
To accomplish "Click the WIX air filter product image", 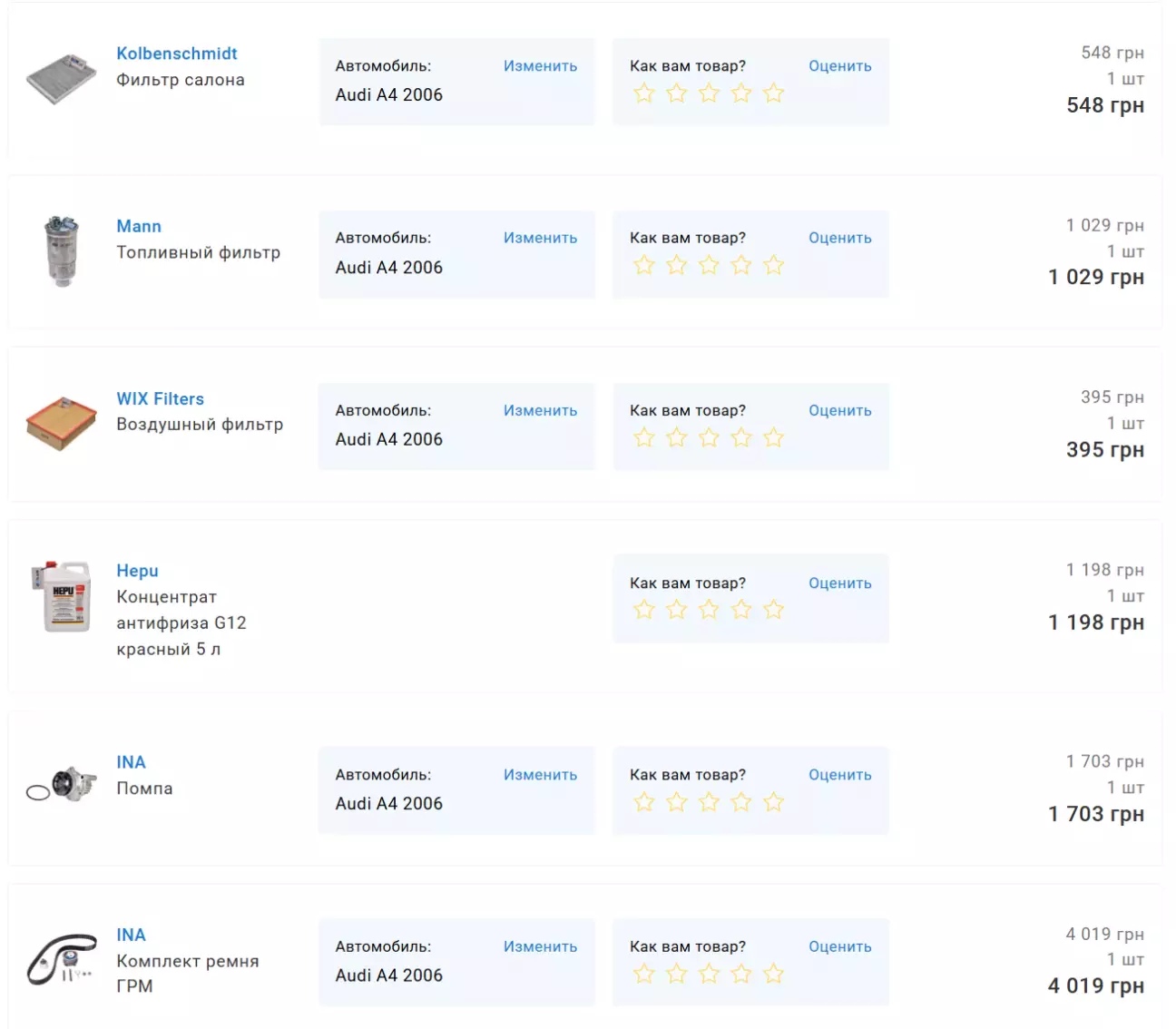I will 62,423.
